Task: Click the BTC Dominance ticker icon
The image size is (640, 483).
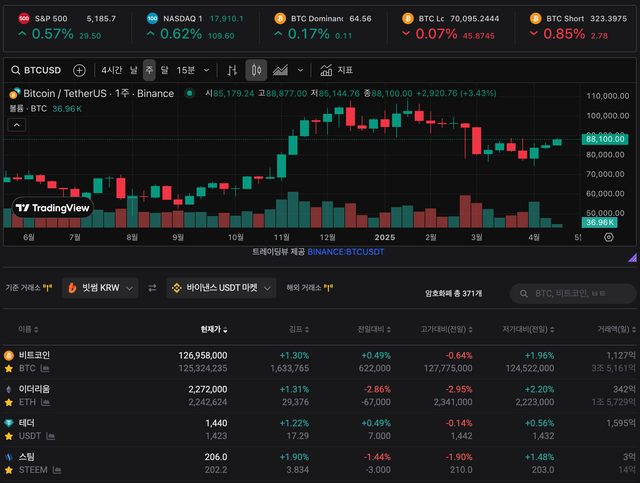Action: tap(280, 18)
